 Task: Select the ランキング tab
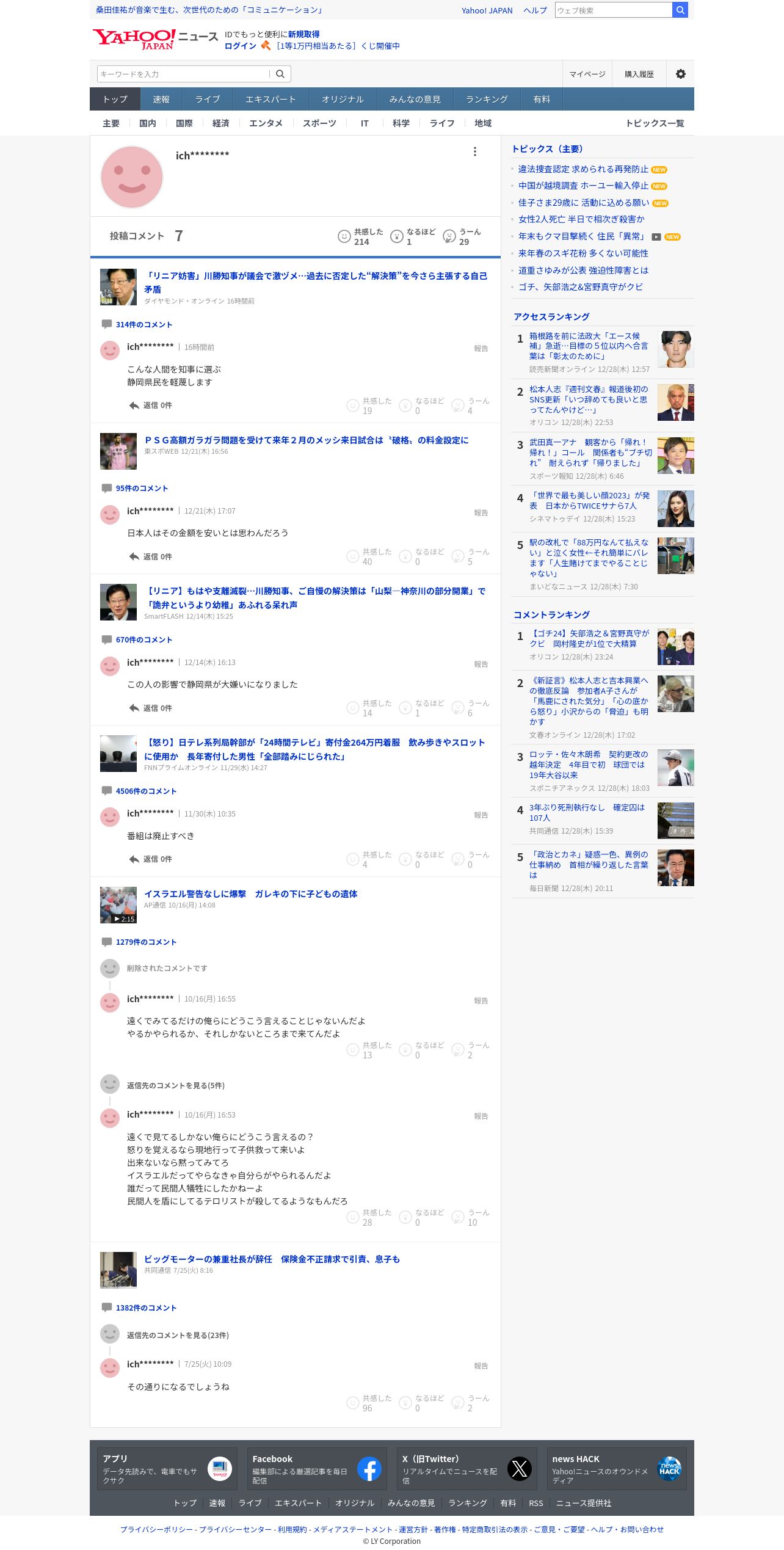pyautogui.click(x=487, y=99)
